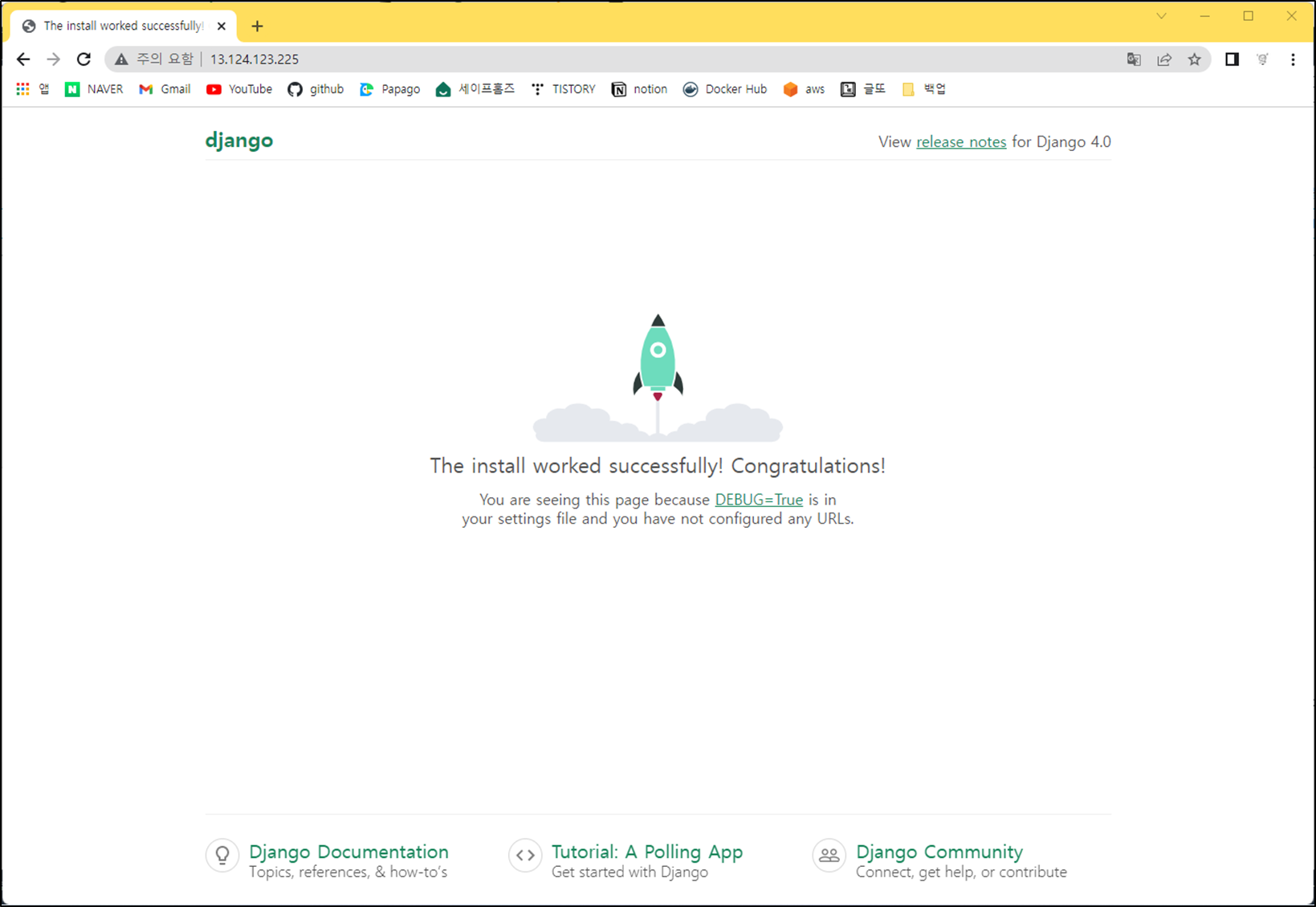Close the current browser tab
This screenshot has width=1316, height=907.
click(222, 26)
